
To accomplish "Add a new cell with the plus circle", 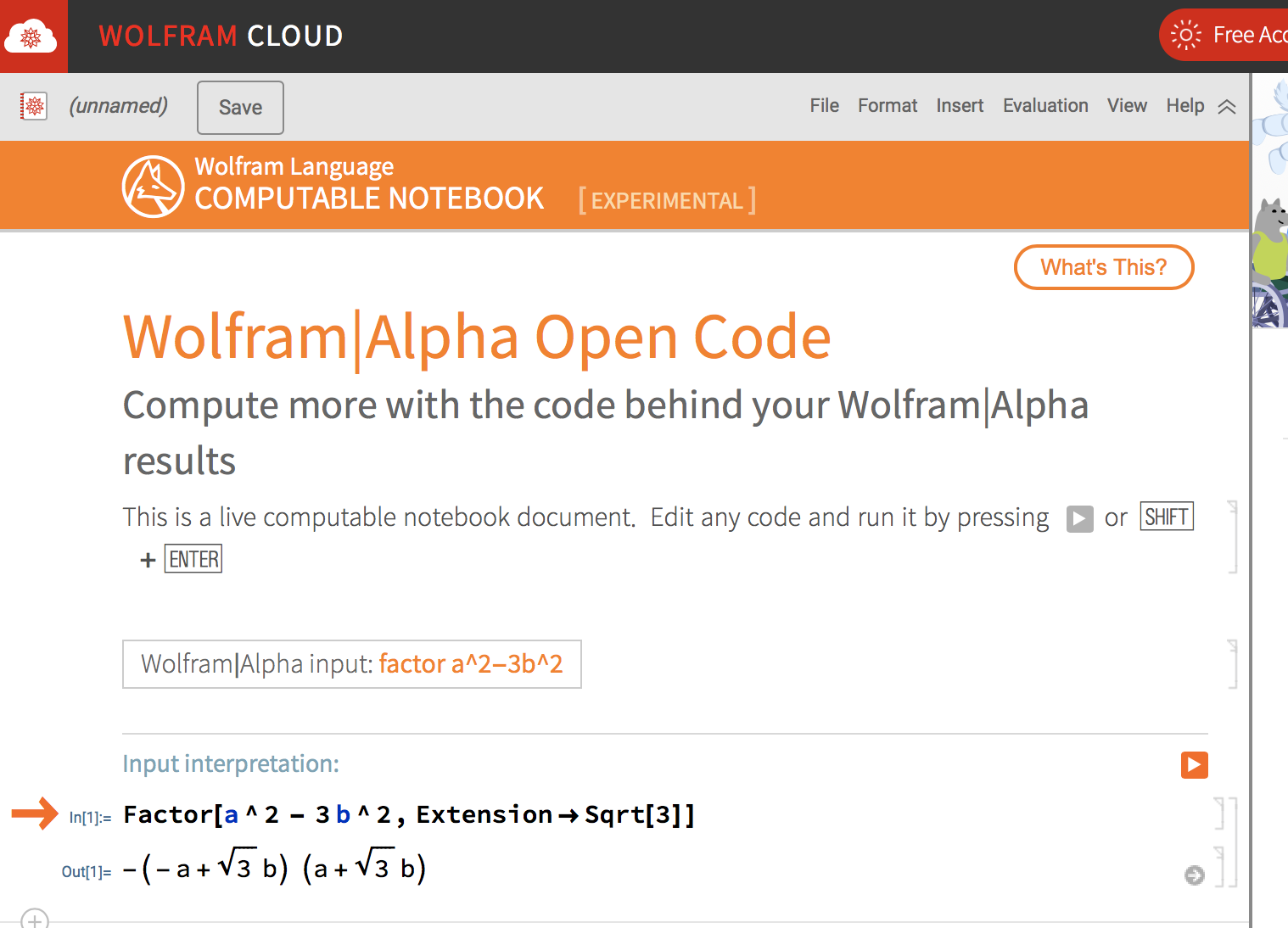I will [35, 920].
